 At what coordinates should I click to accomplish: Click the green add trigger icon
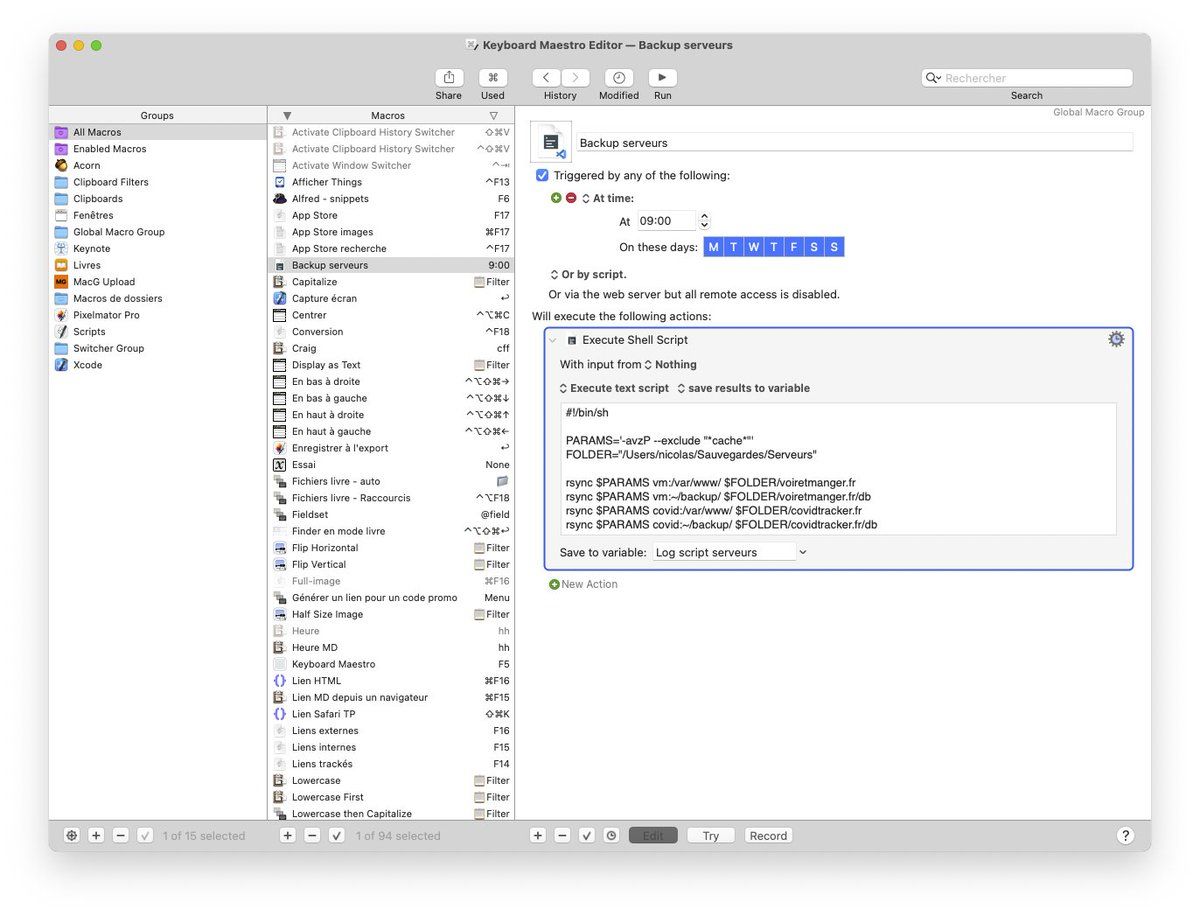point(556,198)
